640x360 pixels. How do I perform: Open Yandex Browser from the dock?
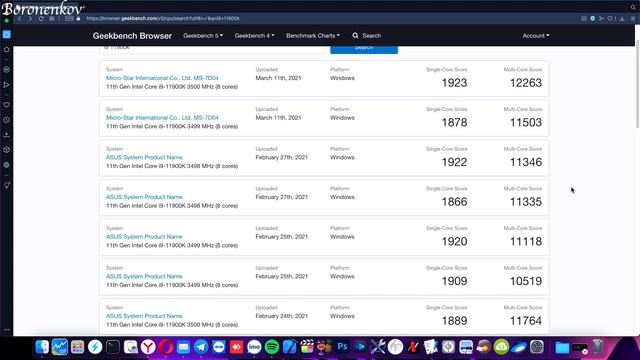(x=148, y=347)
